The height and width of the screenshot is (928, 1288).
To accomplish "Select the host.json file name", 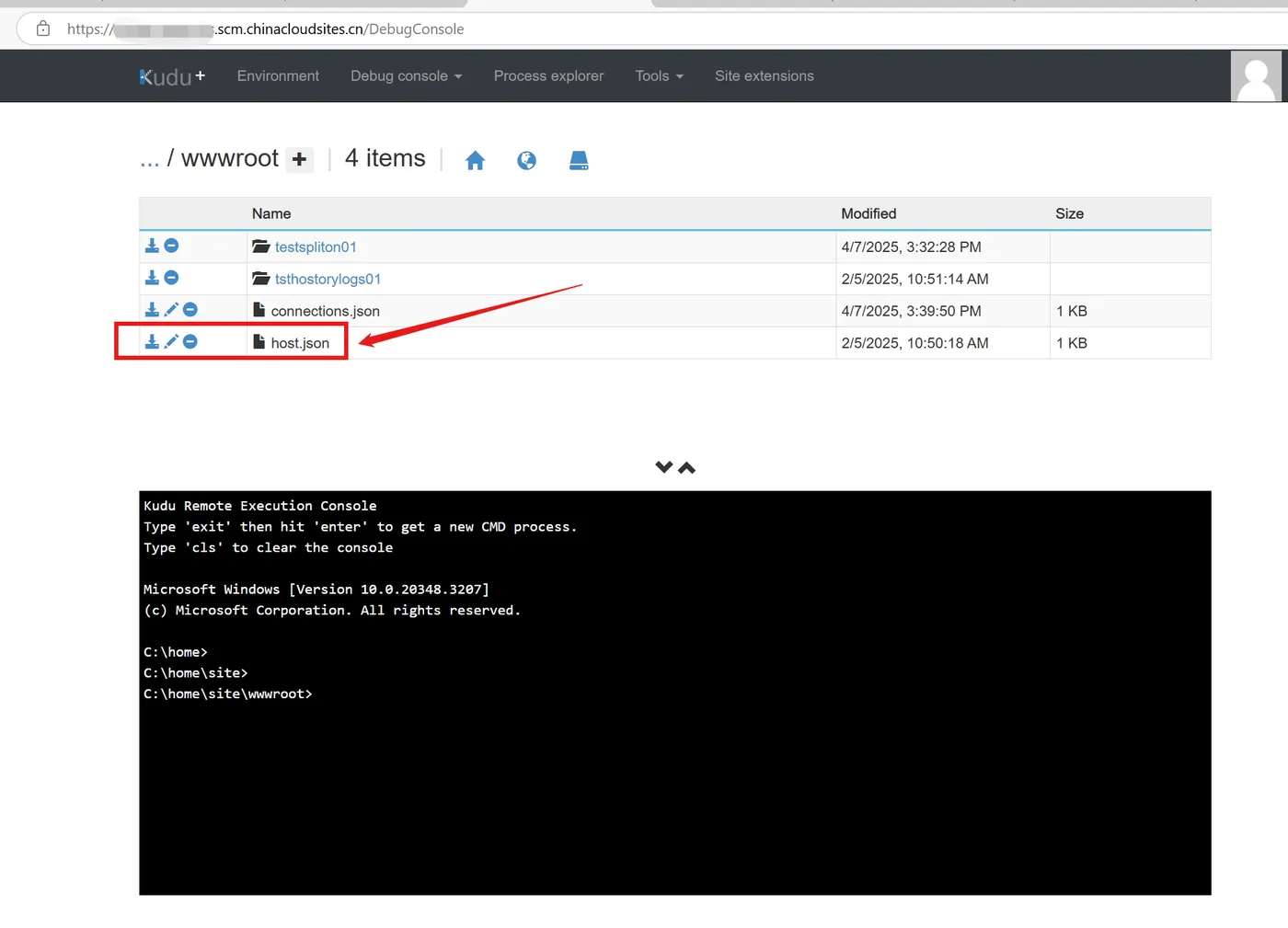I will [300, 344].
